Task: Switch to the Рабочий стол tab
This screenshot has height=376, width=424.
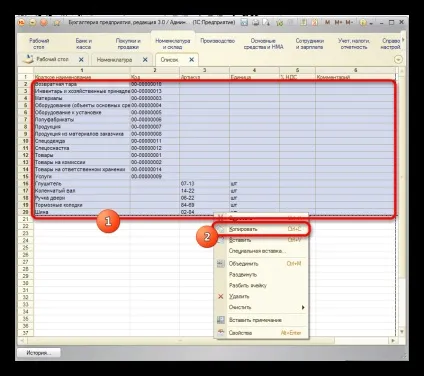Action: pyautogui.click(x=52, y=59)
